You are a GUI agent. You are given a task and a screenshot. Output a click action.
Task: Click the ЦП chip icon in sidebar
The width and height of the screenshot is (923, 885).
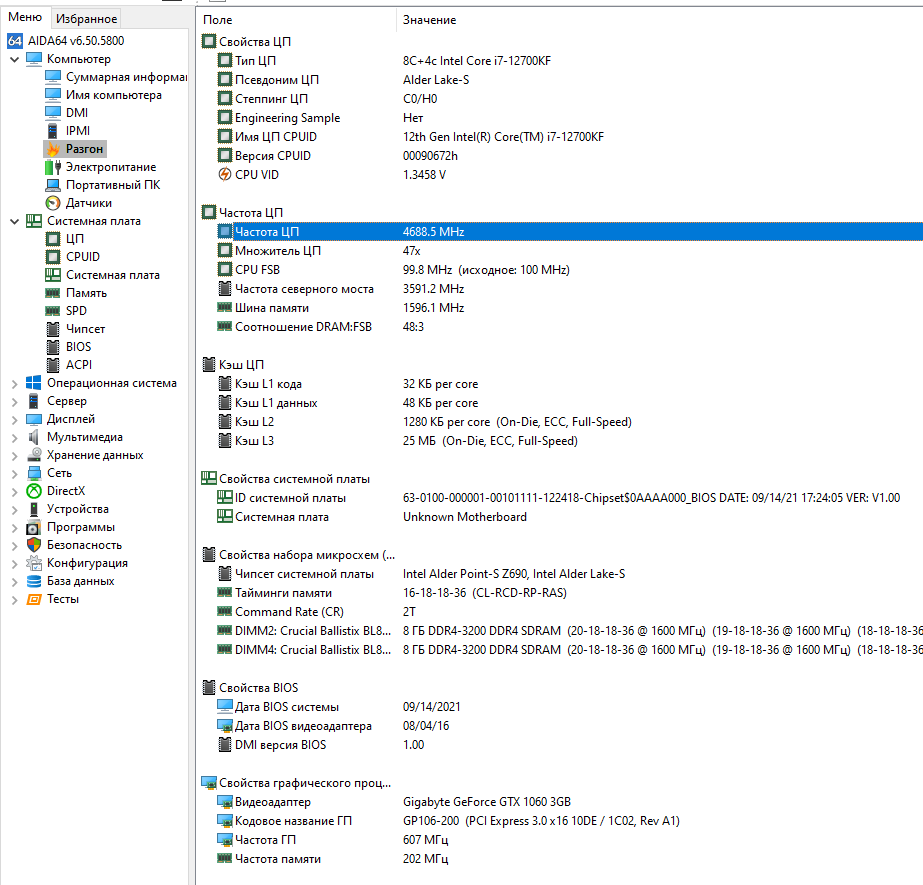[53, 239]
